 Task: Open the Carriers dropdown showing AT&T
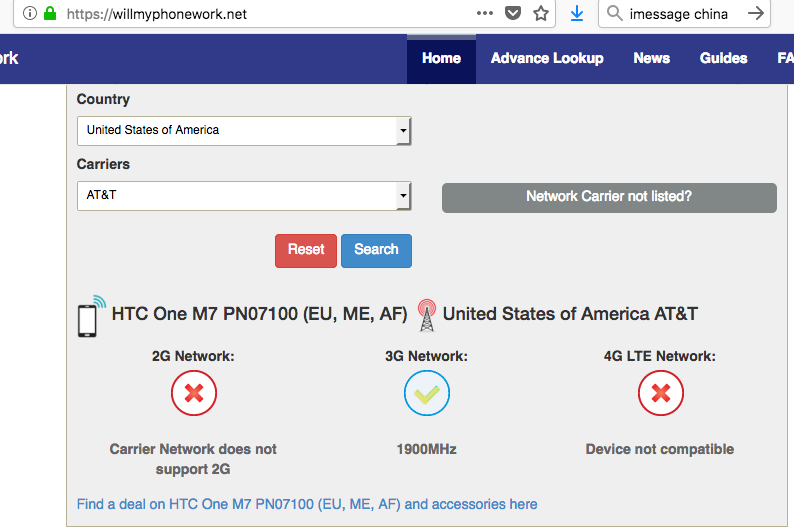(244, 196)
